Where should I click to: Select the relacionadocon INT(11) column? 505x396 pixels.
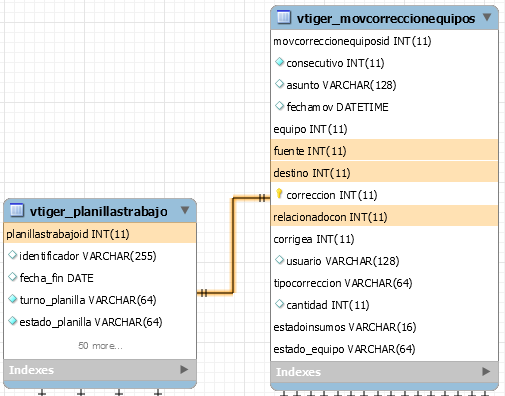pos(384,217)
